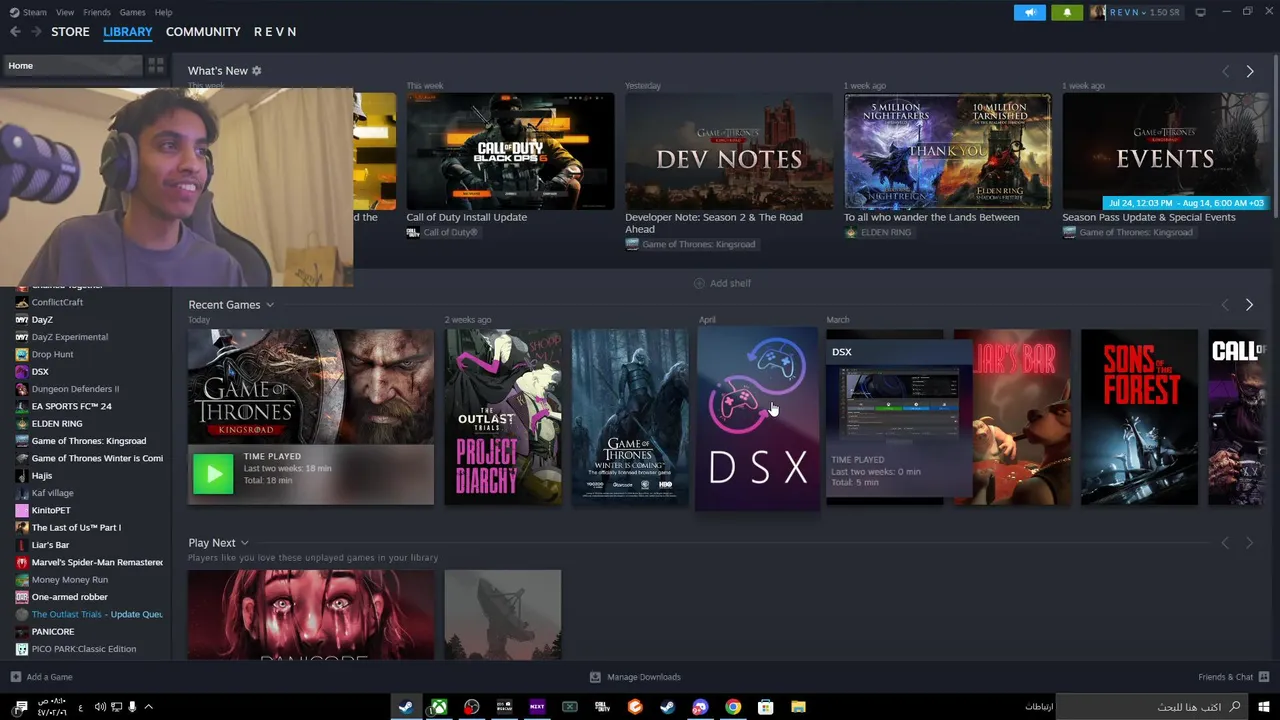Select Drop Hunt in the library list
The width and height of the screenshot is (1280, 720).
pyautogui.click(x=52, y=354)
